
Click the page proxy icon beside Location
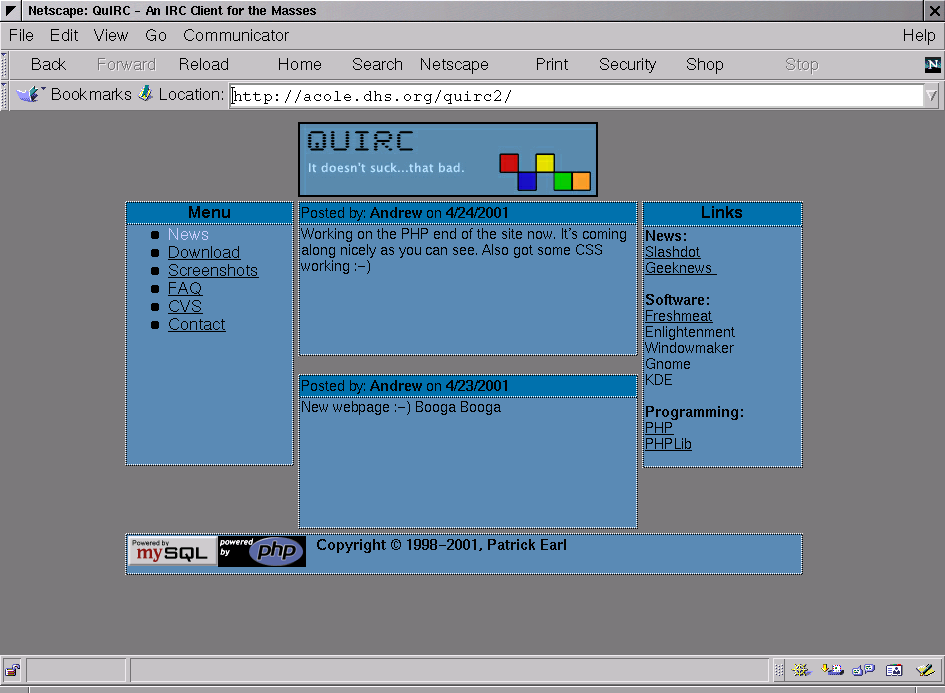tap(146, 94)
